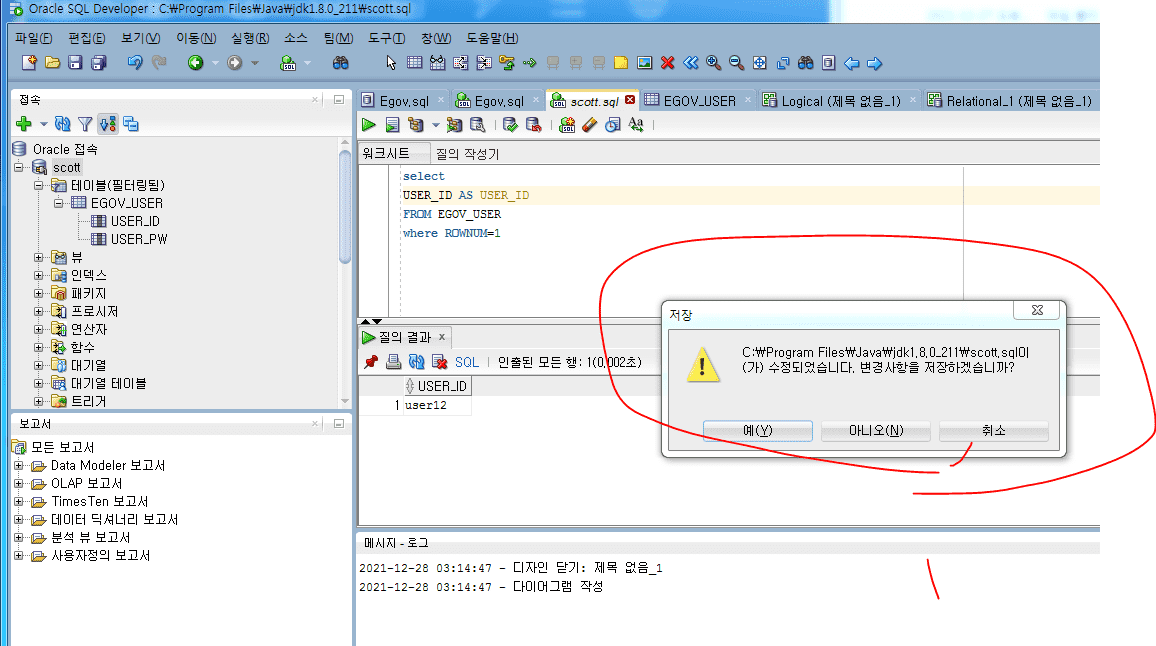The width and height of the screenshot is (1156, 646).
Task: Click the blue right arrow in toolbar
Action: pyautogui.click(x=874, y=63)
